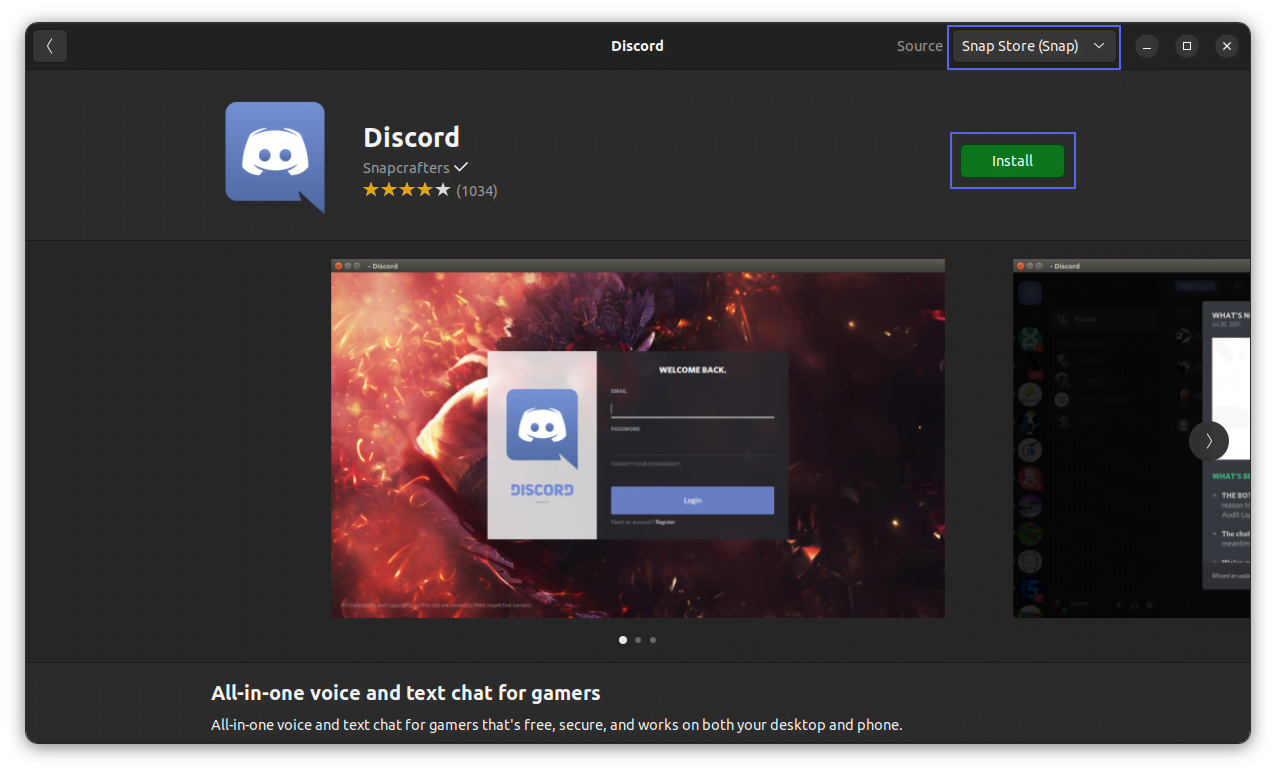Click the Snapcrafters verified checkmark
Screen dimensions: 1276x772
point(460,166)
